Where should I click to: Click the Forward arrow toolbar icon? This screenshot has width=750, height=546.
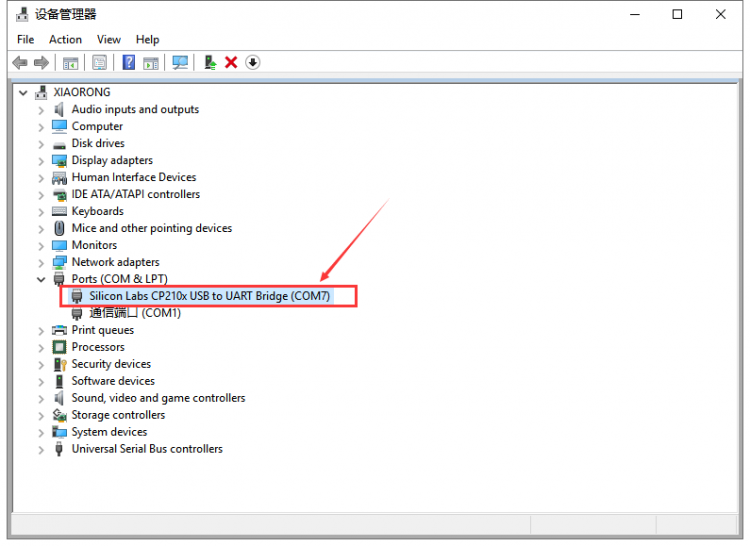point(41,63)
